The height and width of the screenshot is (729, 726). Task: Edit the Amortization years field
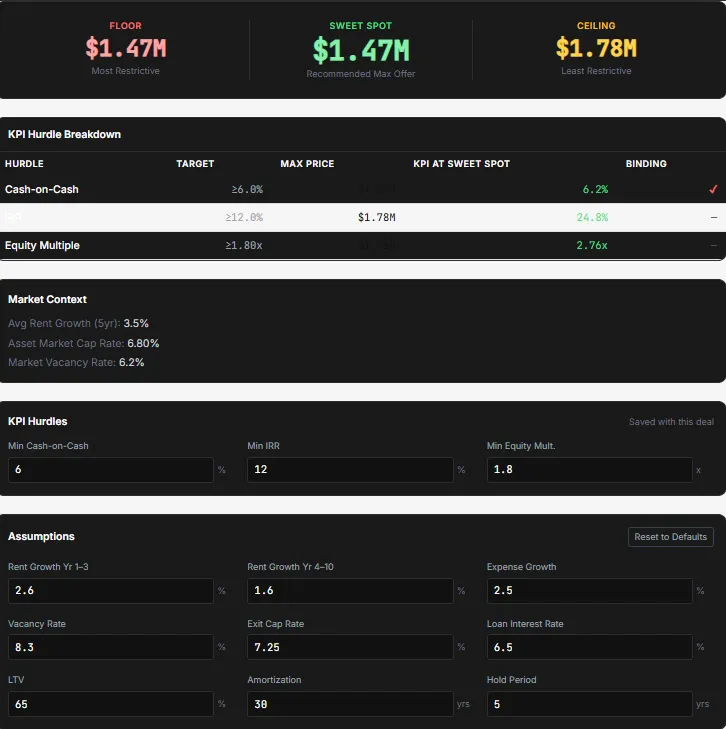pyautogui.click(x=350, y=704)
